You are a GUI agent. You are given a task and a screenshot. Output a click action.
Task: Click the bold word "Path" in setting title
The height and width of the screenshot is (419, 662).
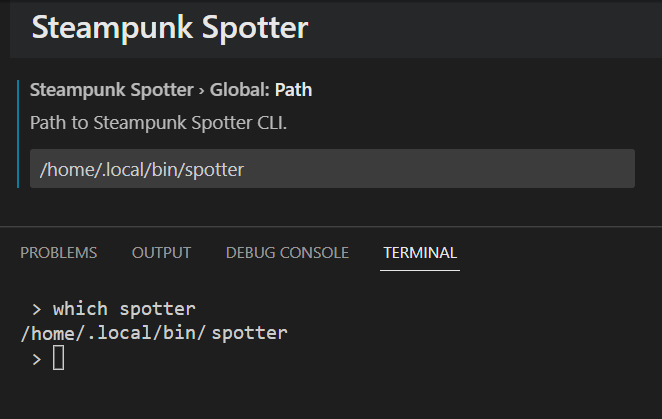tap(293, 90)
